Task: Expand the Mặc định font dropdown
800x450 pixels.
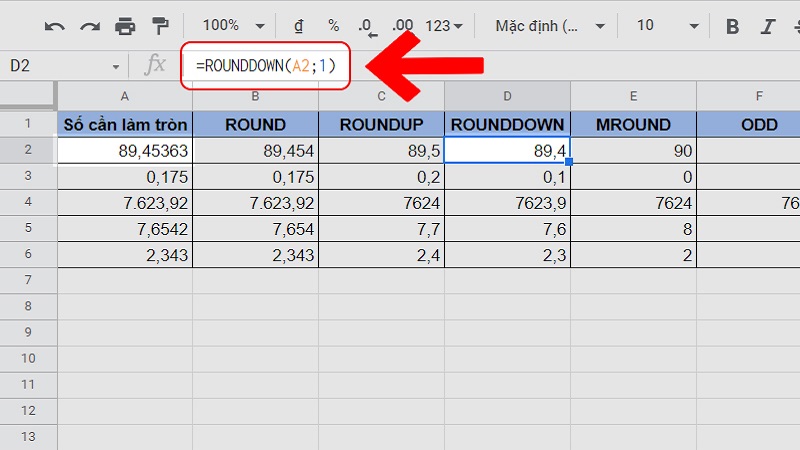Action: [550, 26]
